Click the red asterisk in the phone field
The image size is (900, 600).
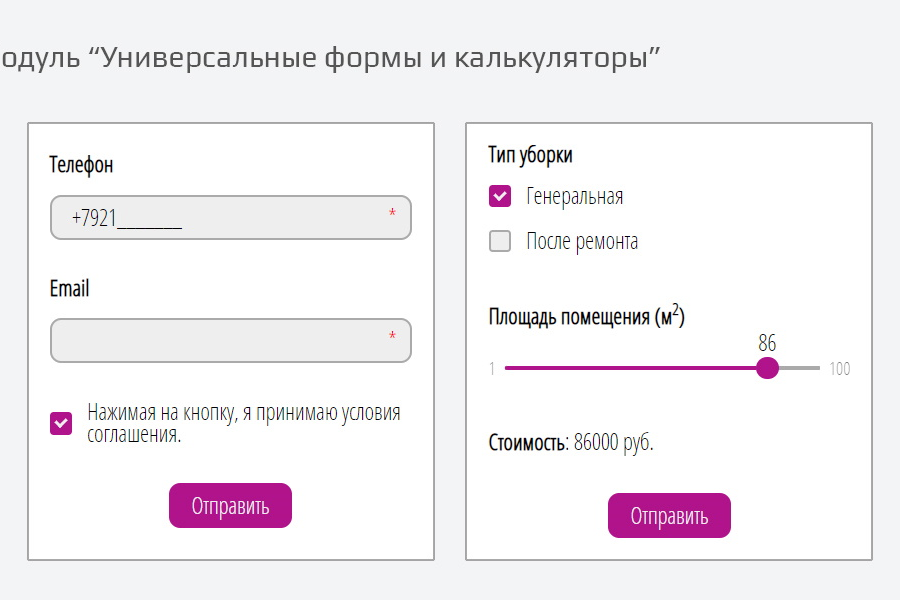392,213
